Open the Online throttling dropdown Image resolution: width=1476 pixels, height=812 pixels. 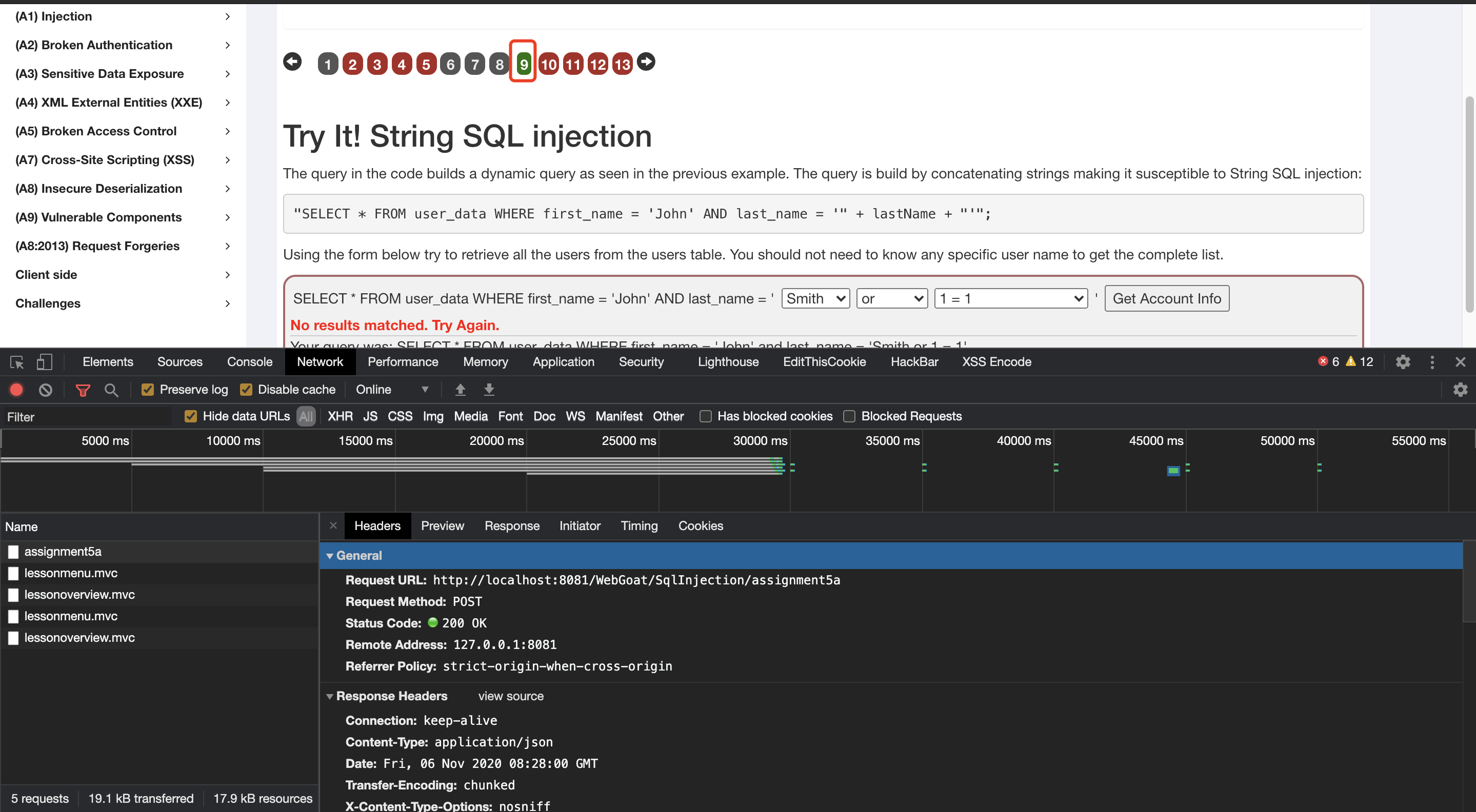(x=392, y=390)
